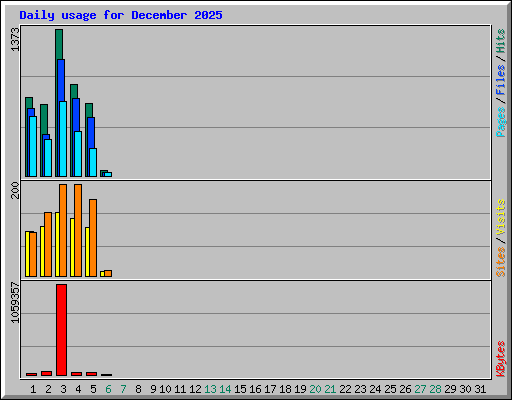The image size is (512, 400).
Task: Select the cyan pages bar for day 4
Action: pyautogui.click(x=78, y=154)
